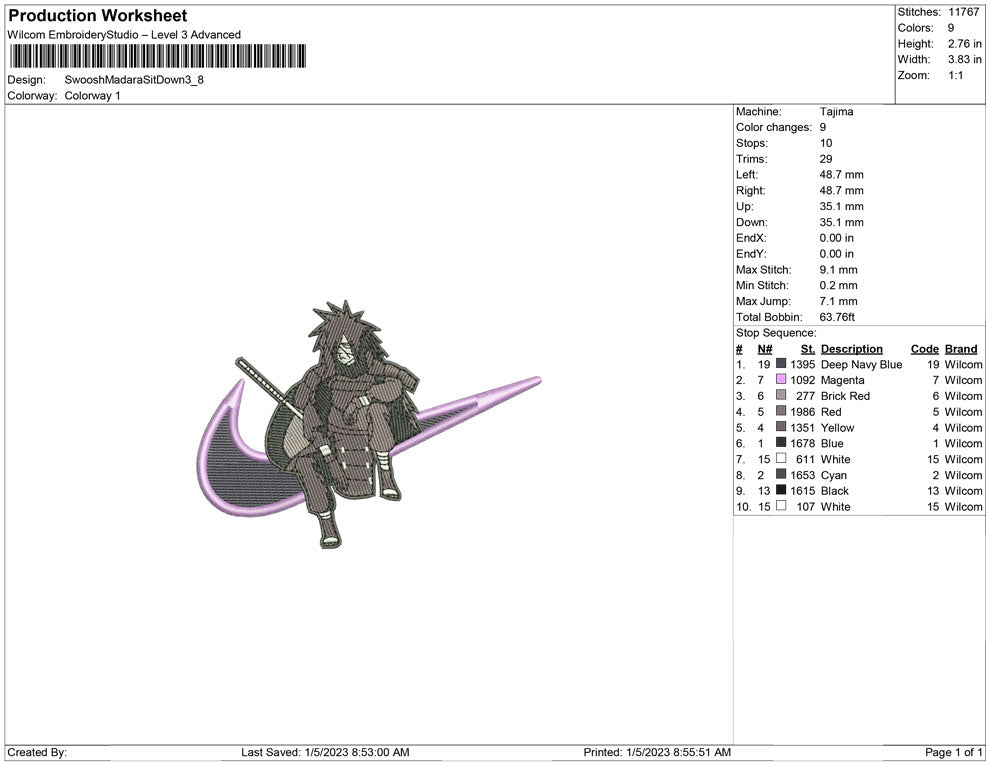Click the Height value 2.76 in

964,44
